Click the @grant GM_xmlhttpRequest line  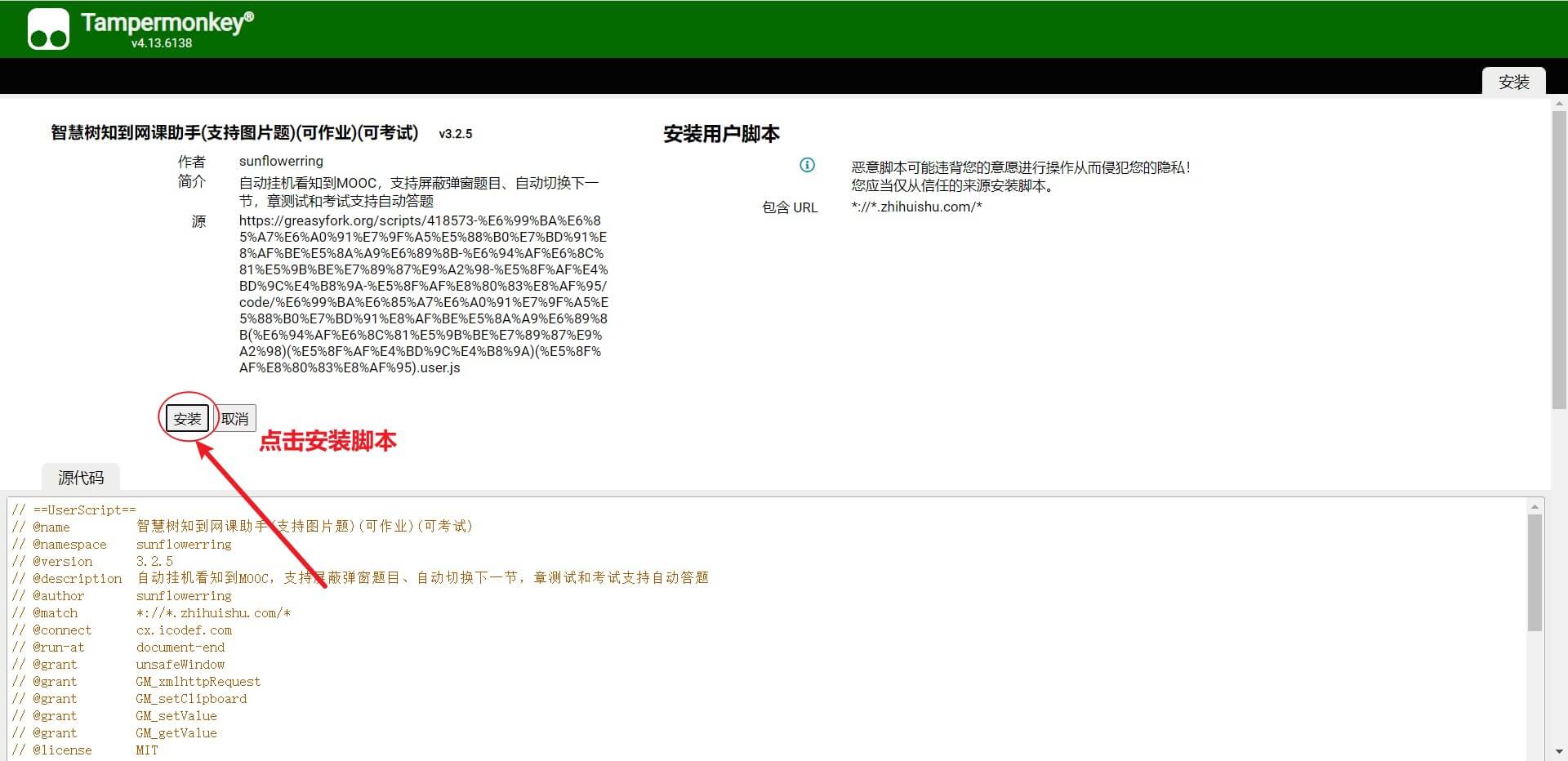click(136, 681)
